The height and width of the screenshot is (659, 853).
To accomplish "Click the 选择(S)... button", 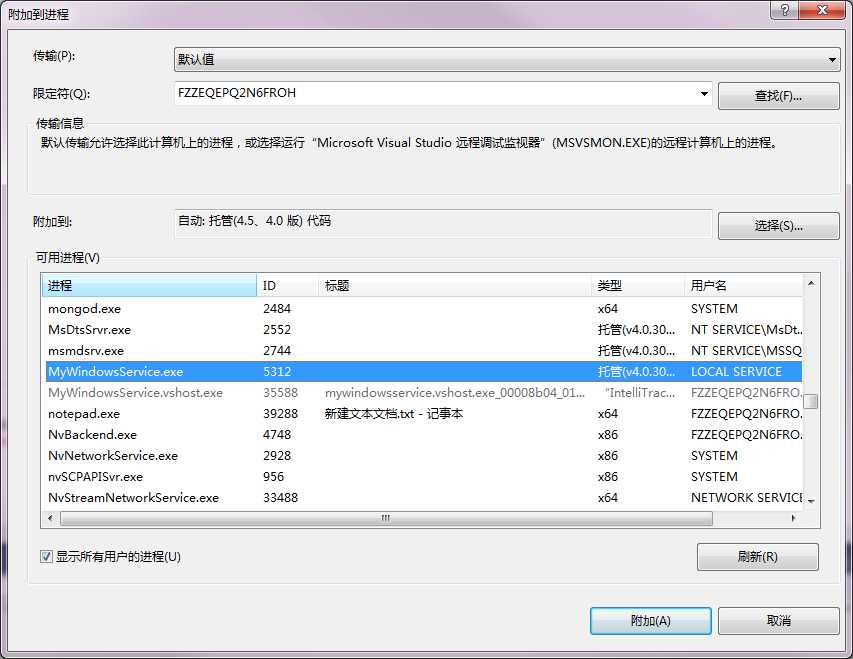I will coord(778,226).
